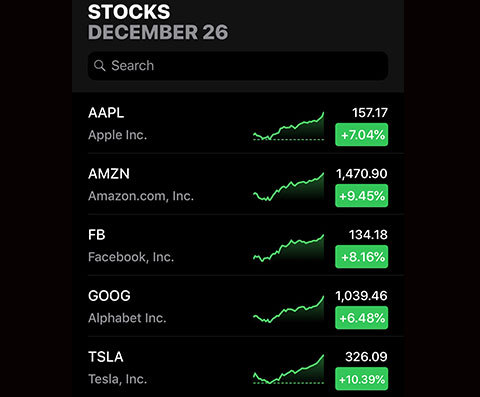
Task: Click the search magnifier icon
Action: tap(99, 66)
